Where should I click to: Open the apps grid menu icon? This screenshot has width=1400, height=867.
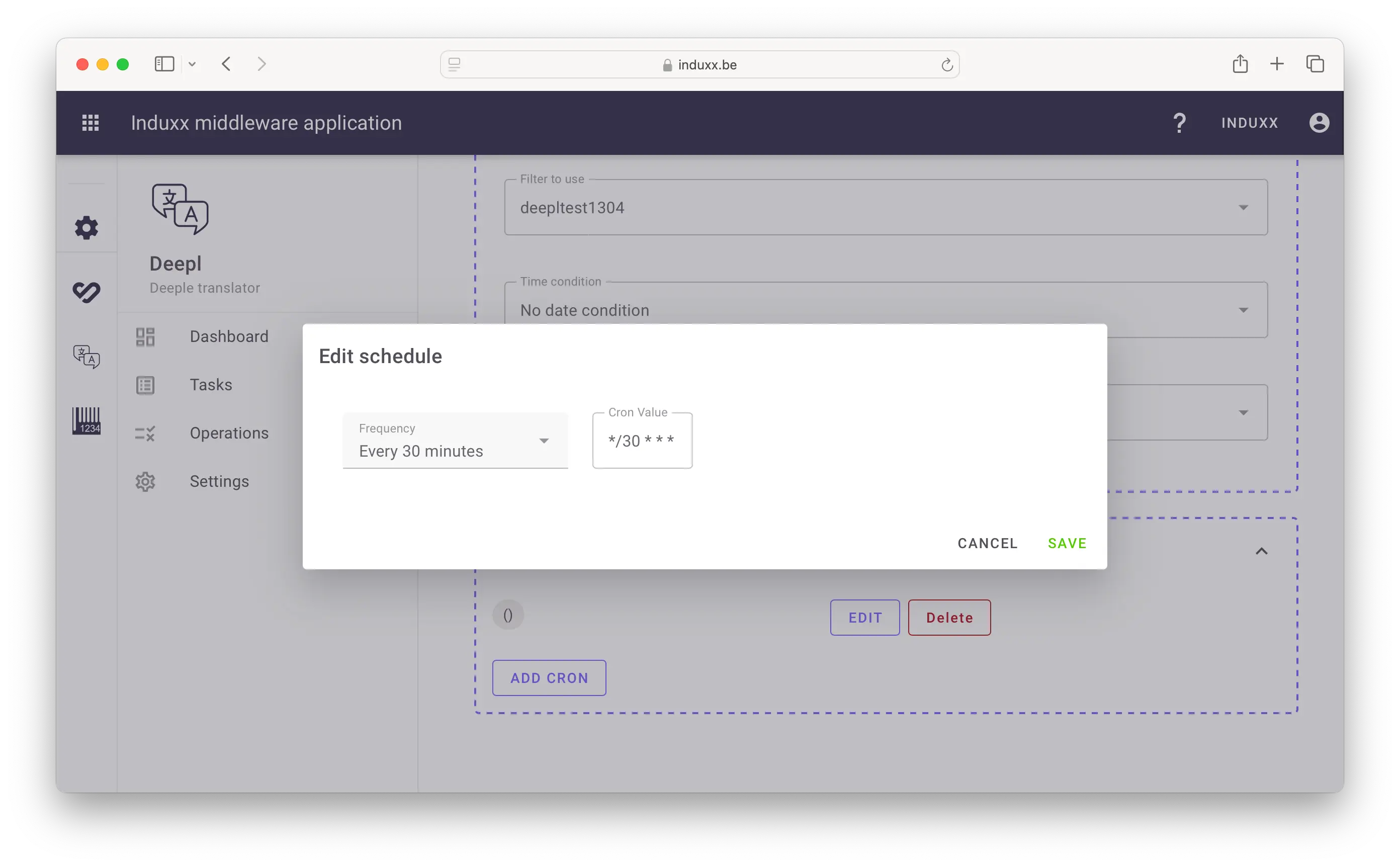click(x=90, y=123)
